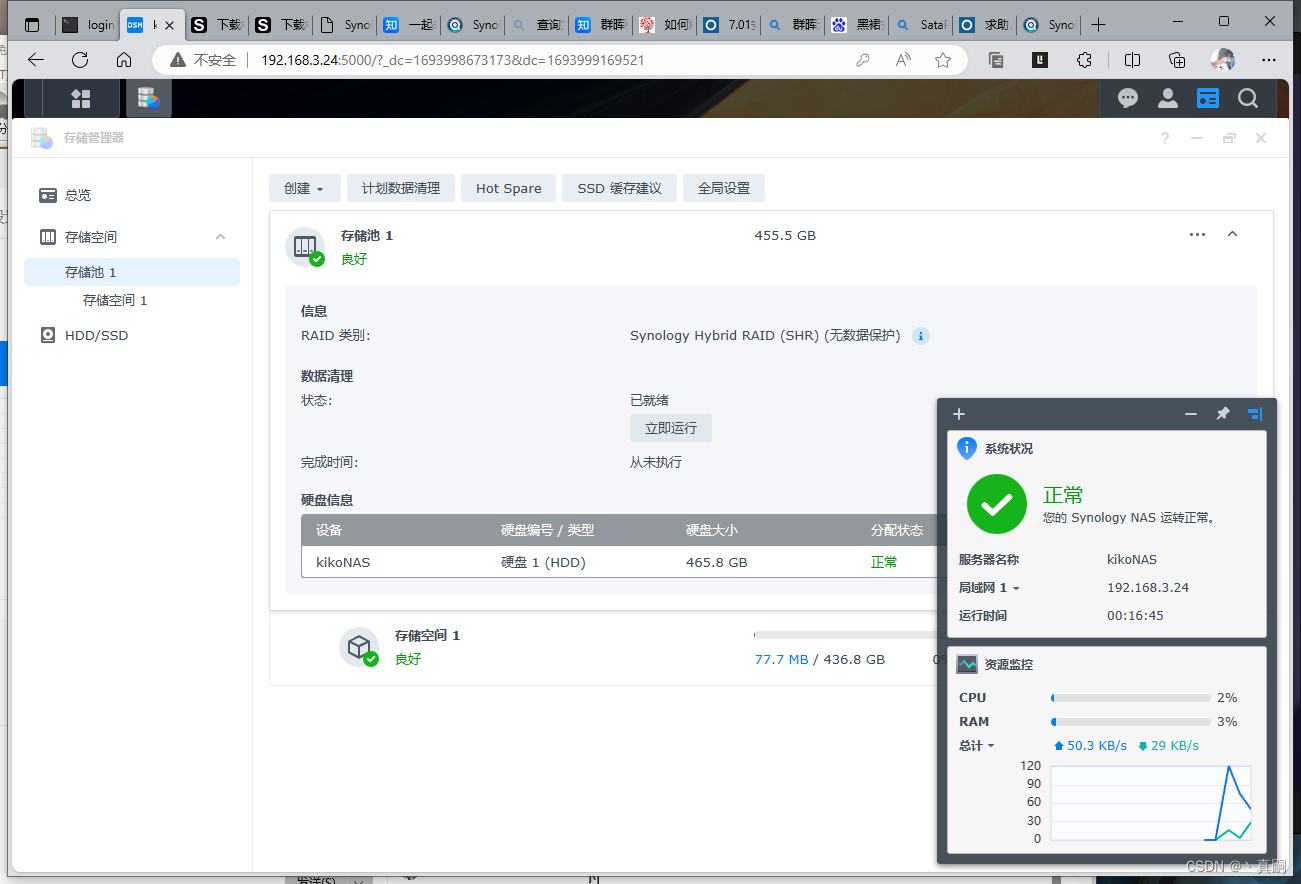This screenshot has width=1301, height=884.
Task: Refresh the browser page
Action: tap(80, 60)
